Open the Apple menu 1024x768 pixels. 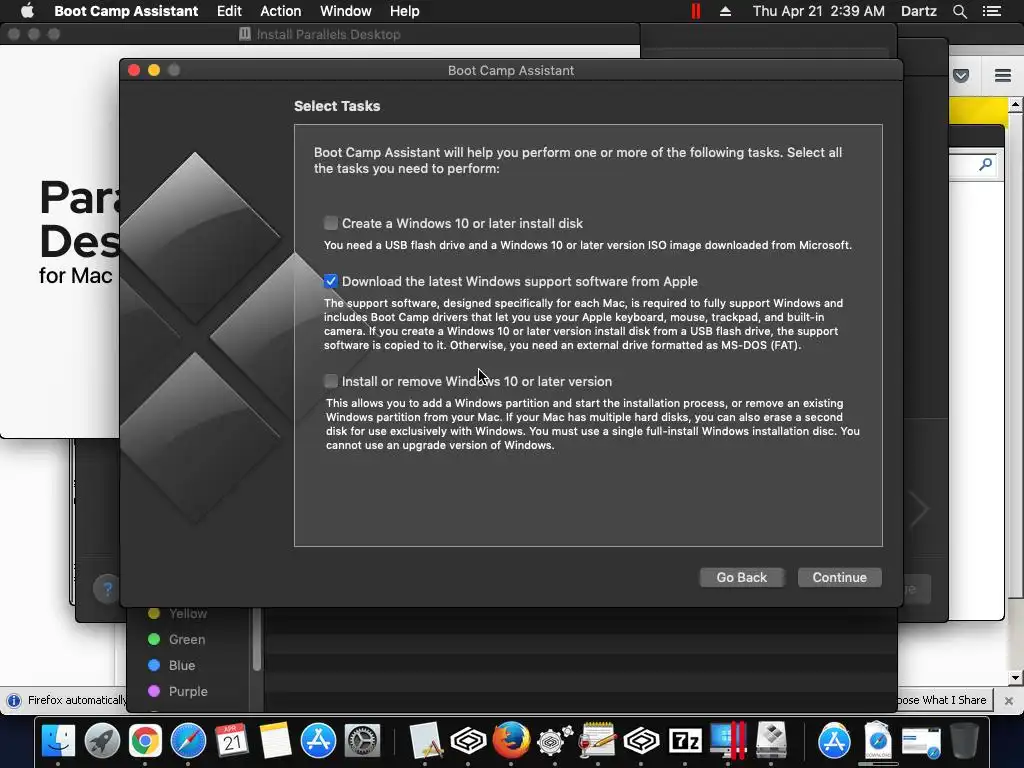tap(27, 11)
